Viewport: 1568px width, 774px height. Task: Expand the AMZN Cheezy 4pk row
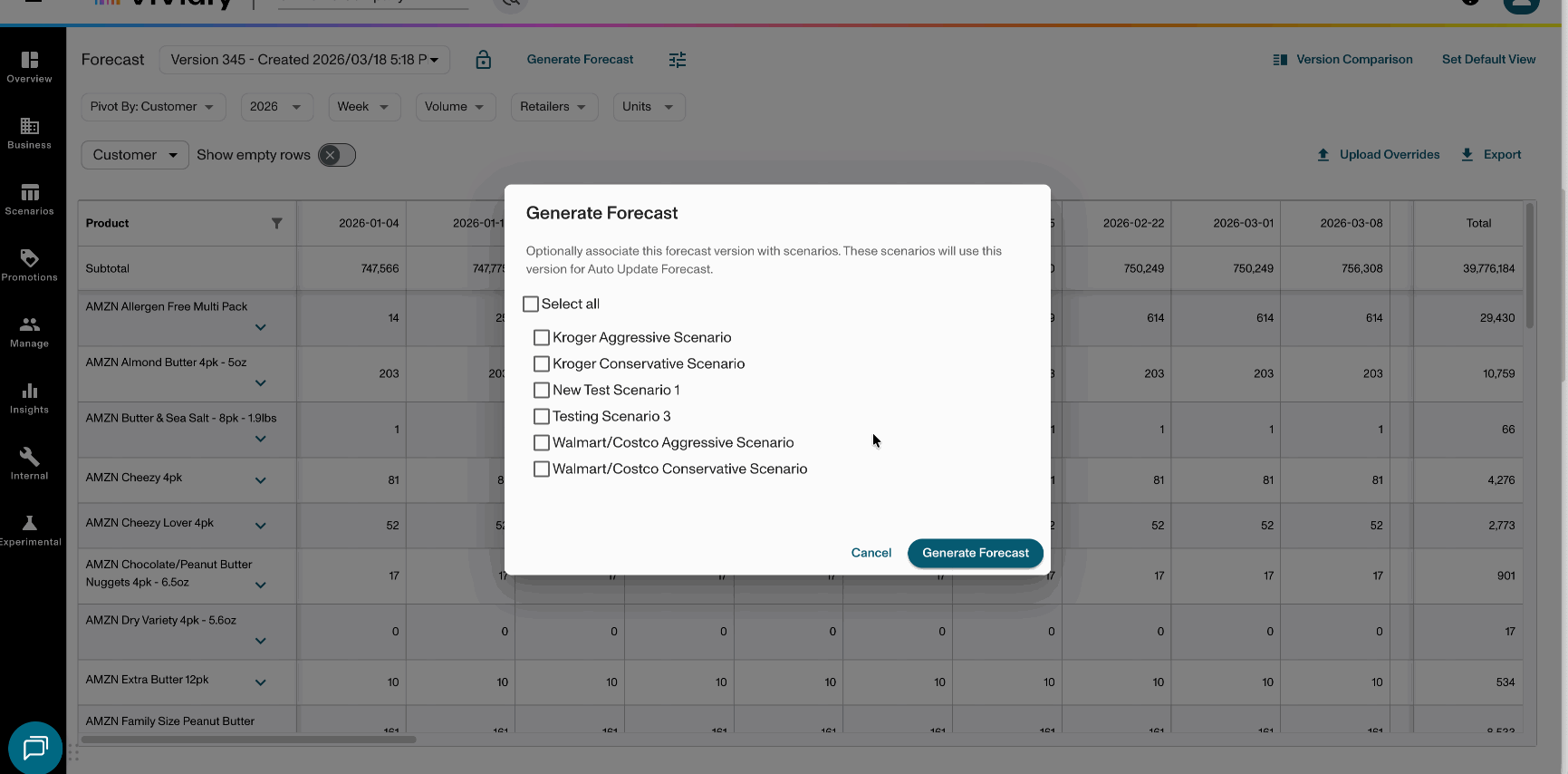pos(261,480)
